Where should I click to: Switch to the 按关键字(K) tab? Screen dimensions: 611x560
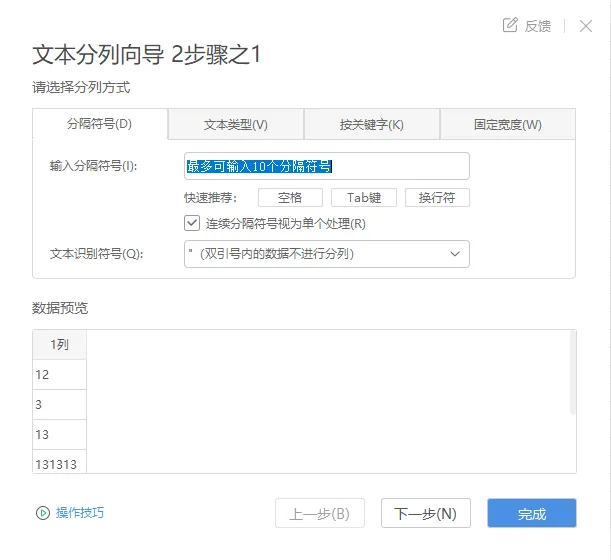[x=371, y=125]
